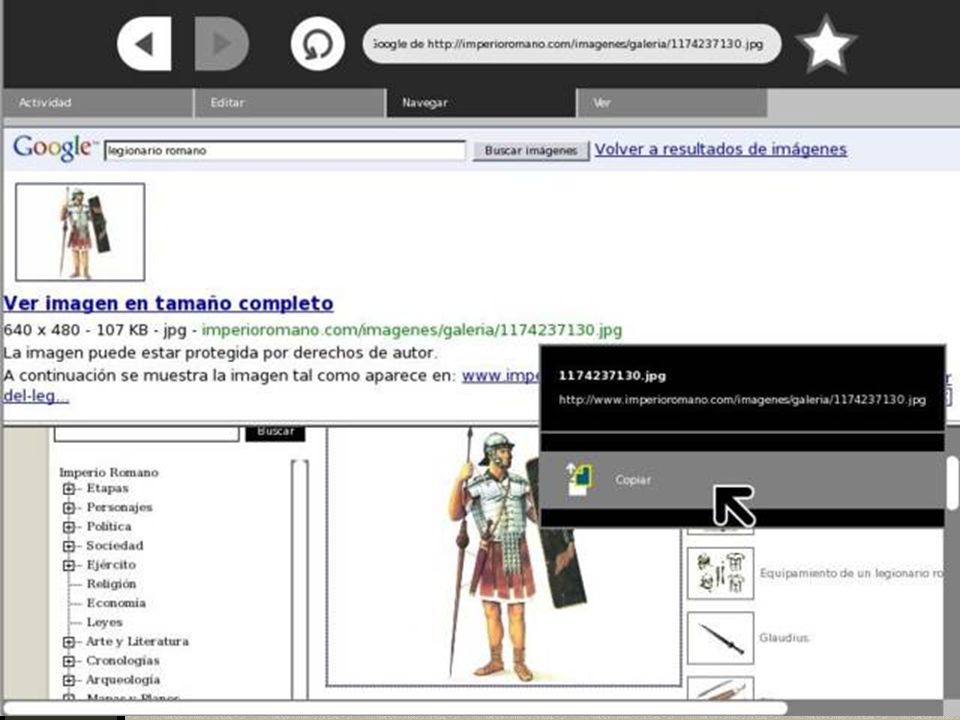Image resolution: width=960 pixels, height=720 pixels.
Task: Click the horizontal scrollbar at bottom
Action: click(x=396, y=708)
